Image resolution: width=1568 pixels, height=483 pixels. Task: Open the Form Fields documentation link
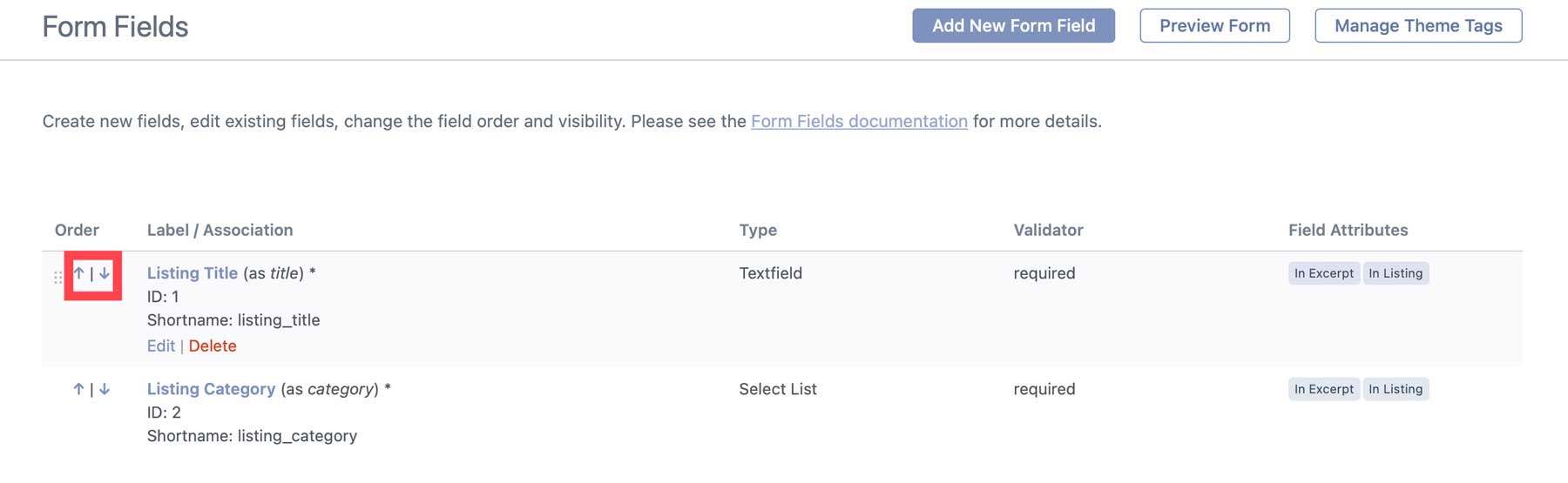859,121
